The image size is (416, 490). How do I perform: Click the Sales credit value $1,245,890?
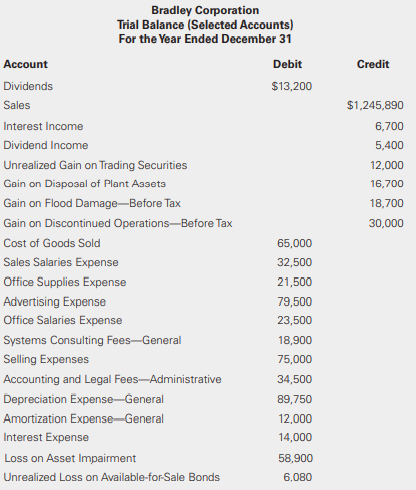click(375, 105)
